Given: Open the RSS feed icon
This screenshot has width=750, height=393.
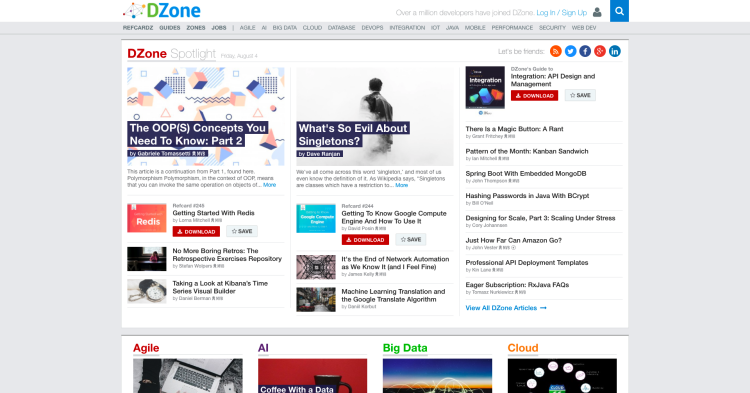Looking at the screenshot, I should click(x=555, y=51).
